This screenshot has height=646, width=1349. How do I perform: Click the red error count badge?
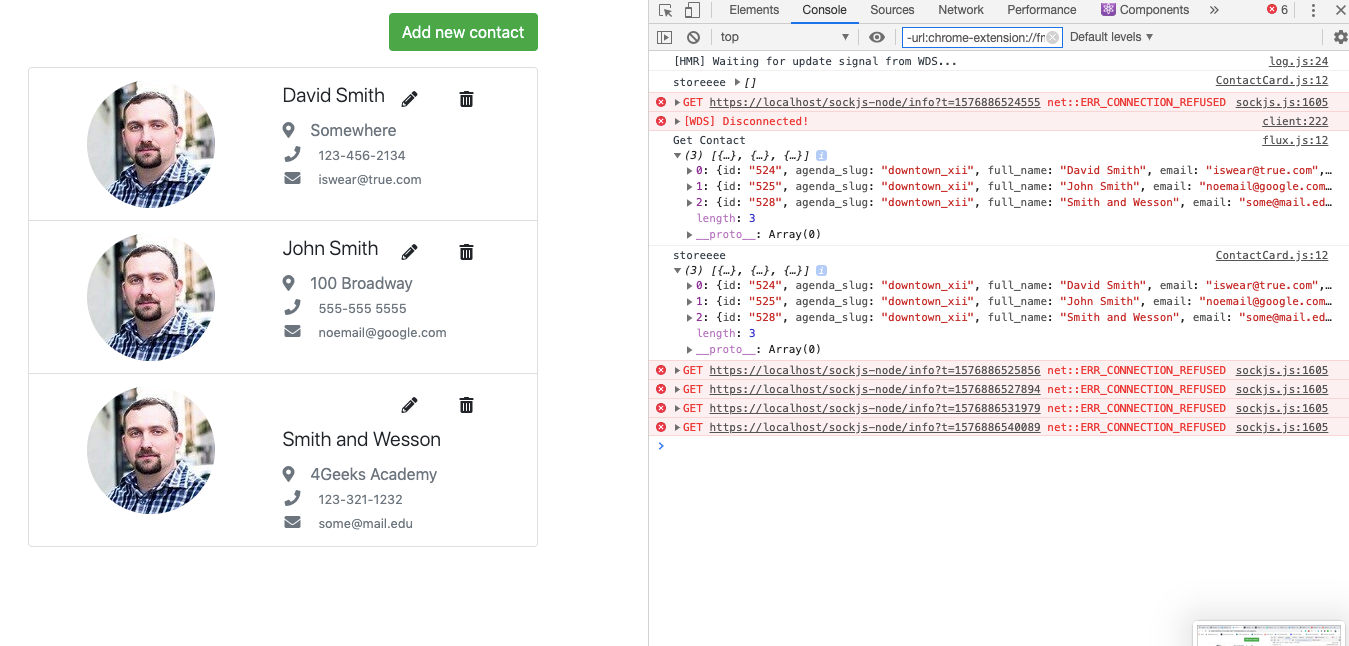1278,10
